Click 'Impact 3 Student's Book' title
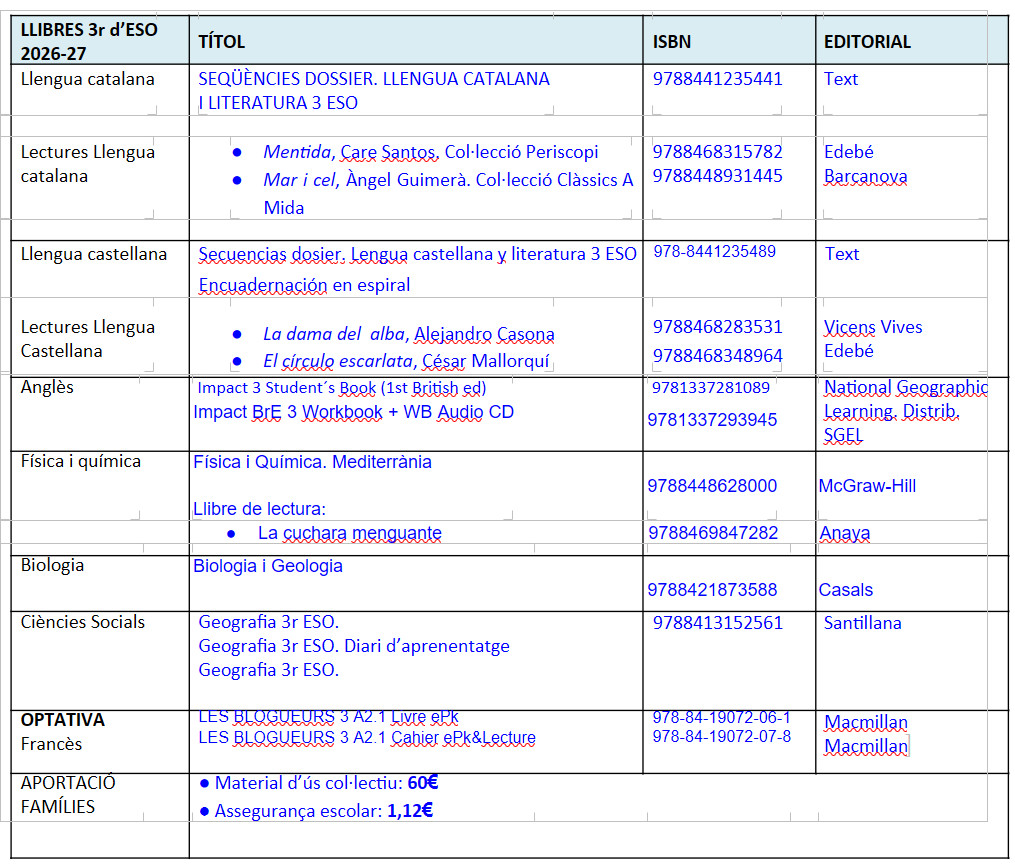1015x867 pixels. click(342, 388)
